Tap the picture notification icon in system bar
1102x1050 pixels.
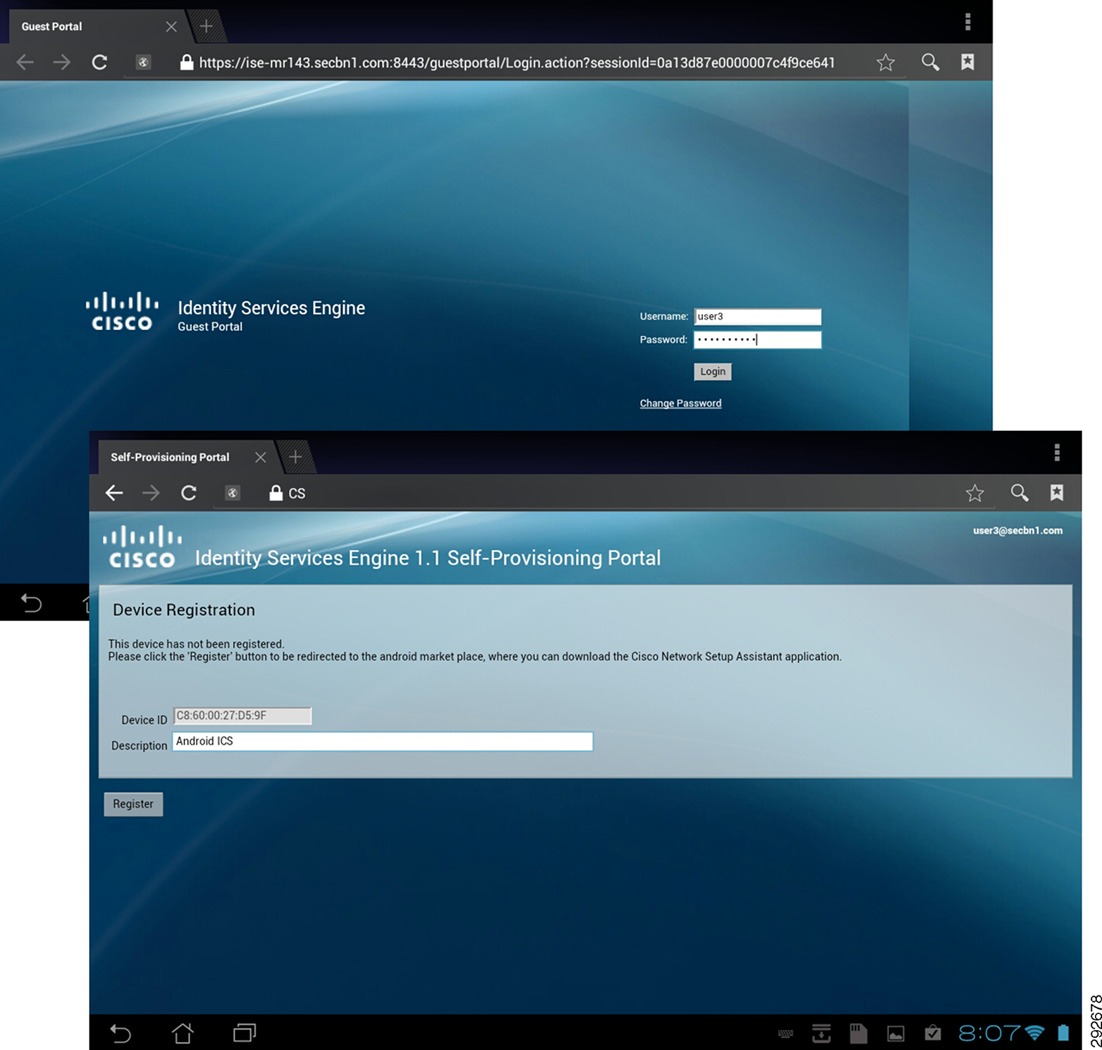click(895, 1034)
